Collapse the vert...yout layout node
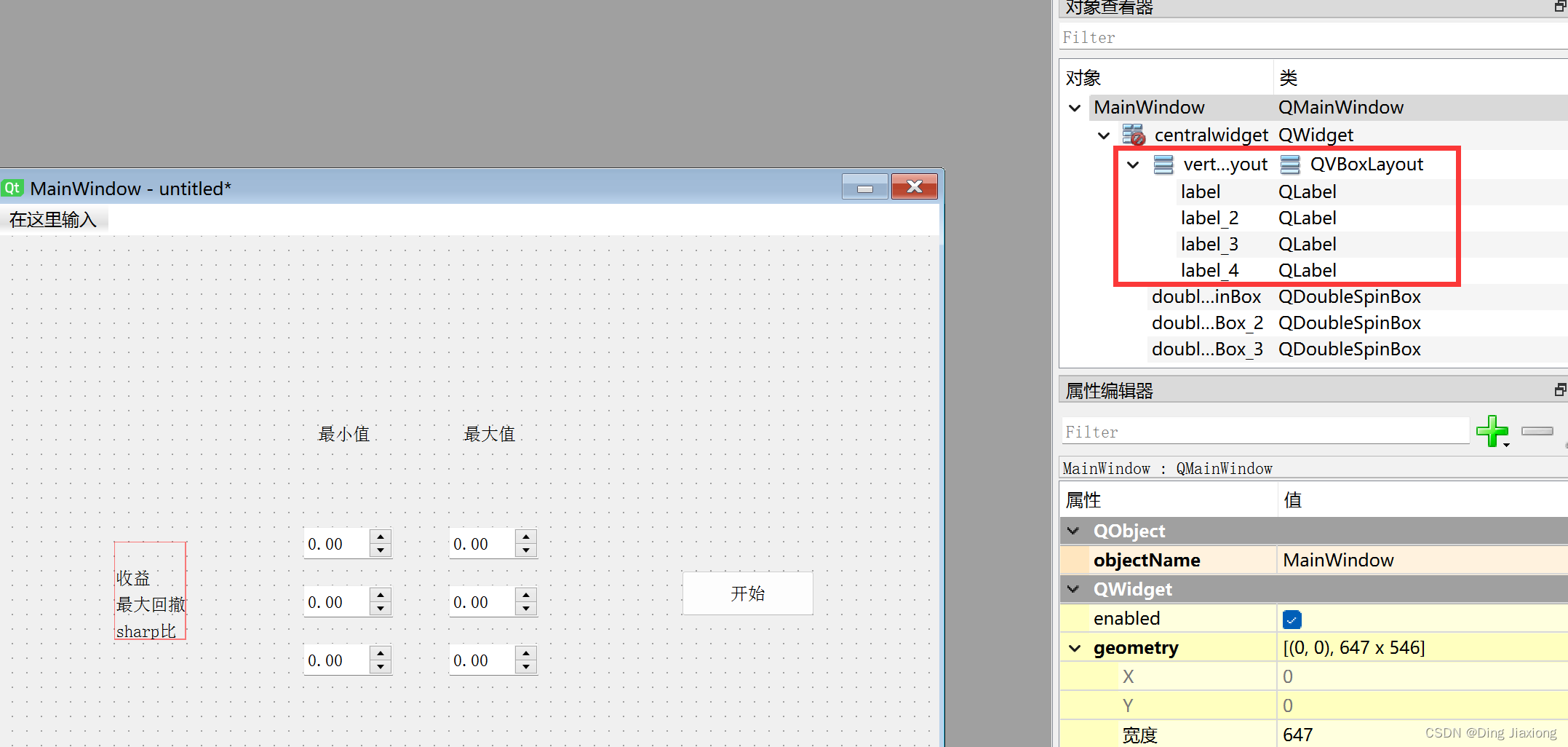Image resolution: width=1568 pixels, height=747 pixels. tap(1133, 165)
